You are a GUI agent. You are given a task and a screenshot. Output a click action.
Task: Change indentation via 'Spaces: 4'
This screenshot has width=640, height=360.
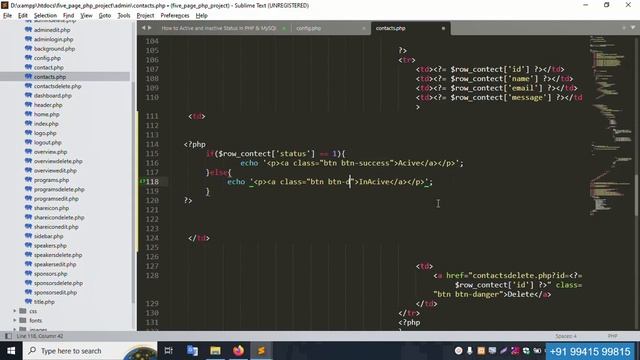coord(566,336)
